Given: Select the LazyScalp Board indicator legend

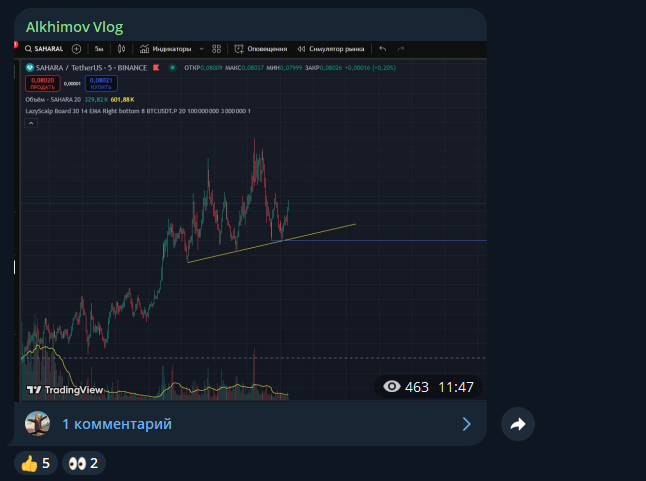Looking at the screenshot, I should point(138,111).
